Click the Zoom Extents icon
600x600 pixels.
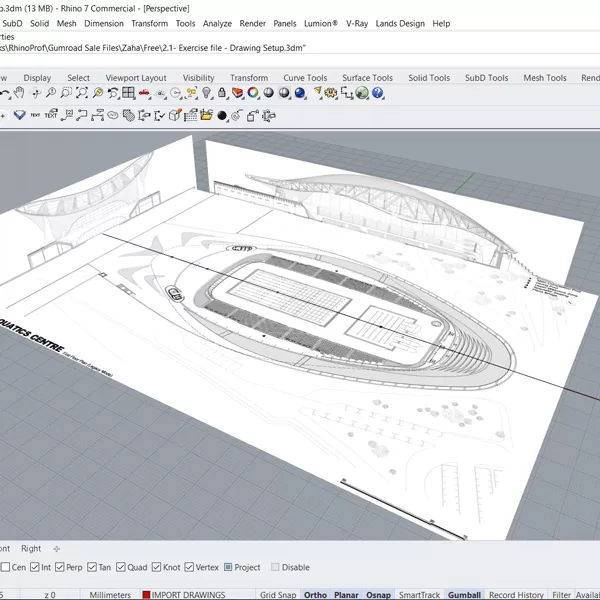point(82,93)
